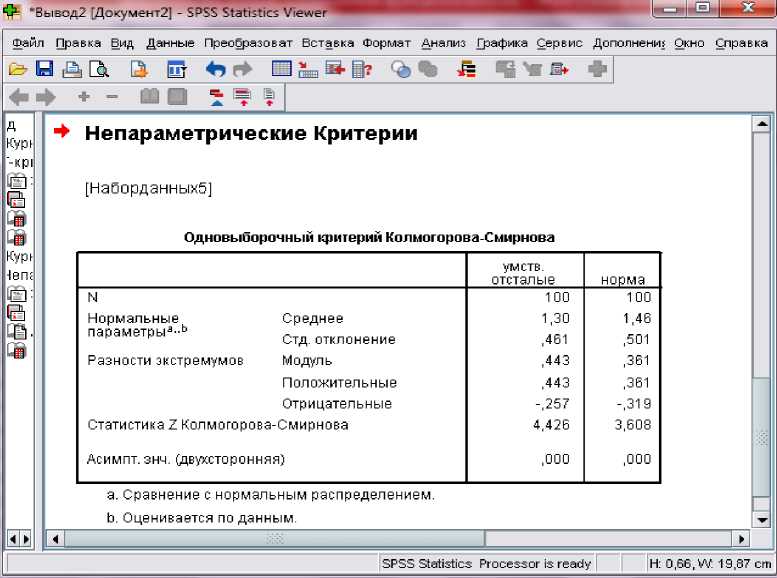Click the Select Last Output icon
Image resolution: width=777 pixels, height=578 pixels.
pos(466,69)
